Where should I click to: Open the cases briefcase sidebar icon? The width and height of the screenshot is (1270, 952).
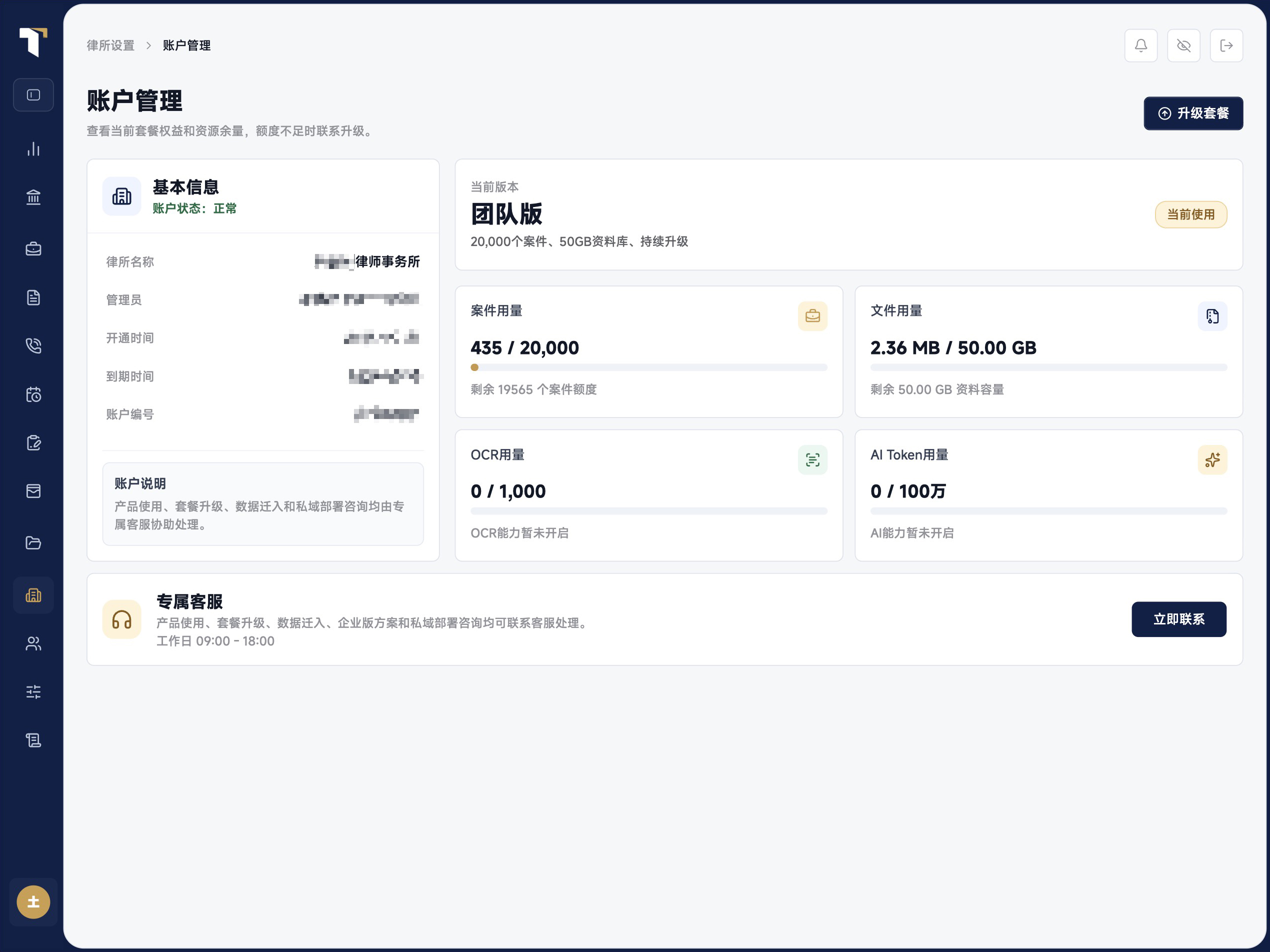point(33,248)
